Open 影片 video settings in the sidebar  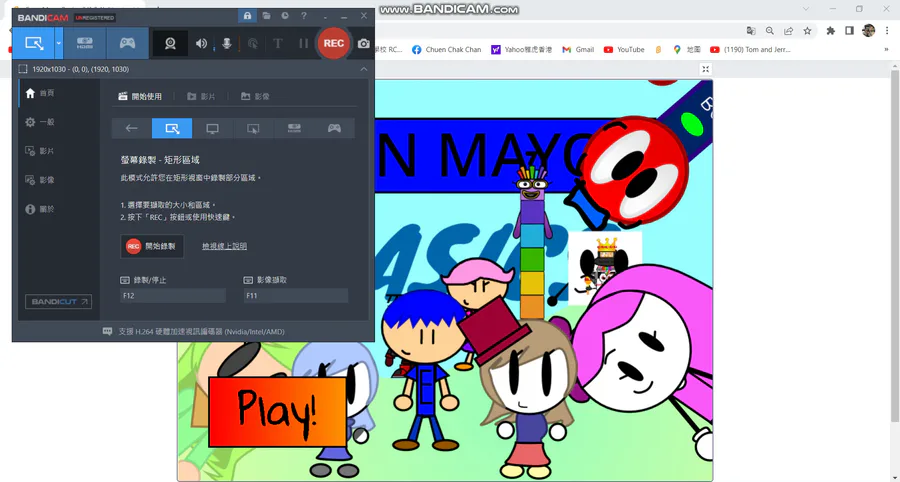point(39,151)
